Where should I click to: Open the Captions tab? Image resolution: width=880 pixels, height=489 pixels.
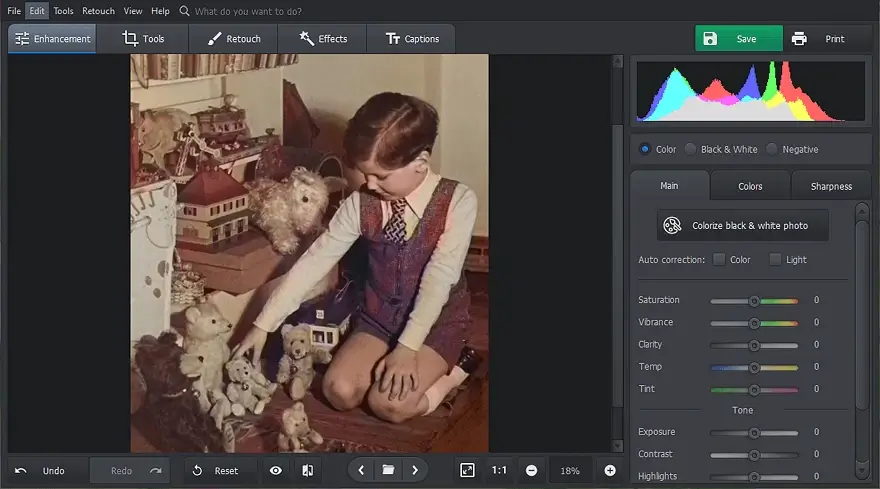tap(411, 39)
